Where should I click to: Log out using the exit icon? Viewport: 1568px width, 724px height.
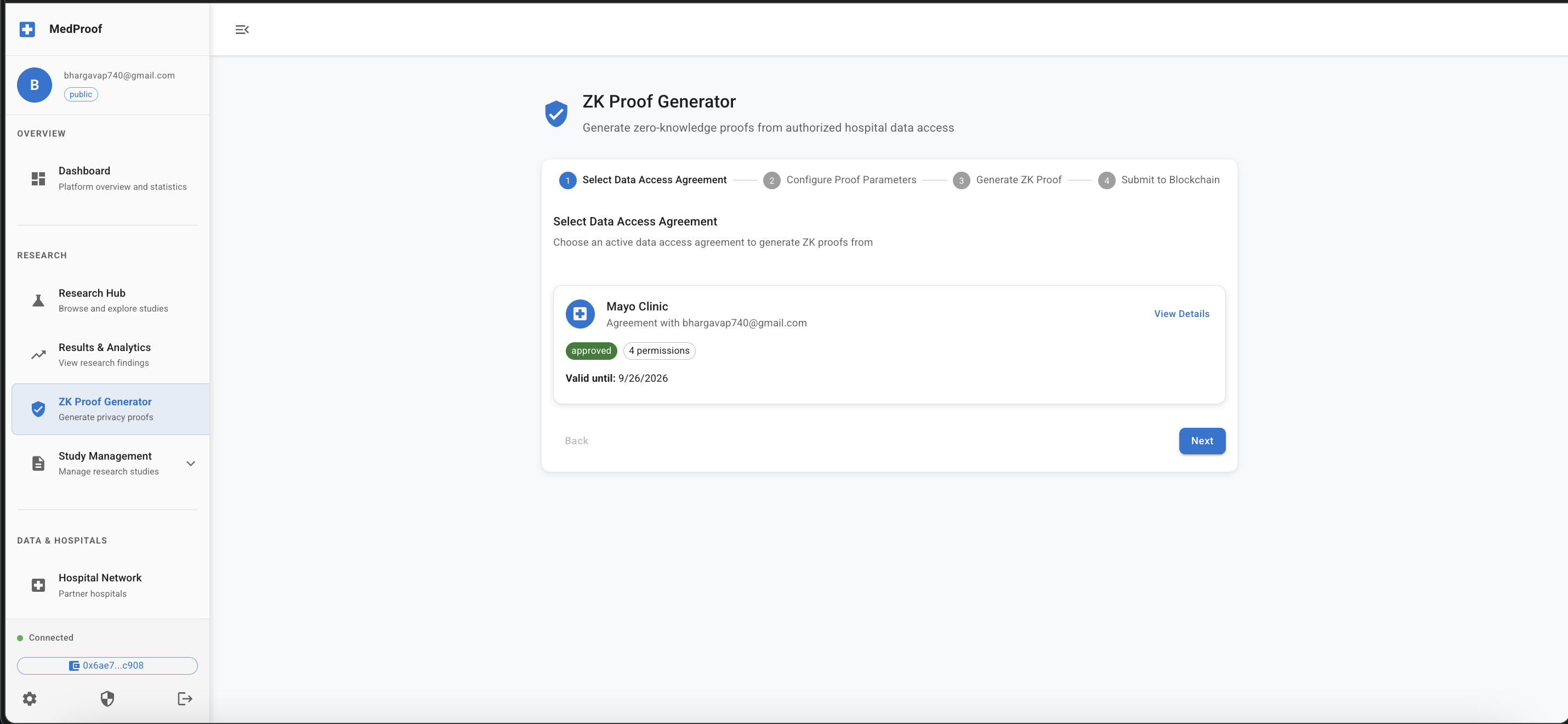coord(185,698)
